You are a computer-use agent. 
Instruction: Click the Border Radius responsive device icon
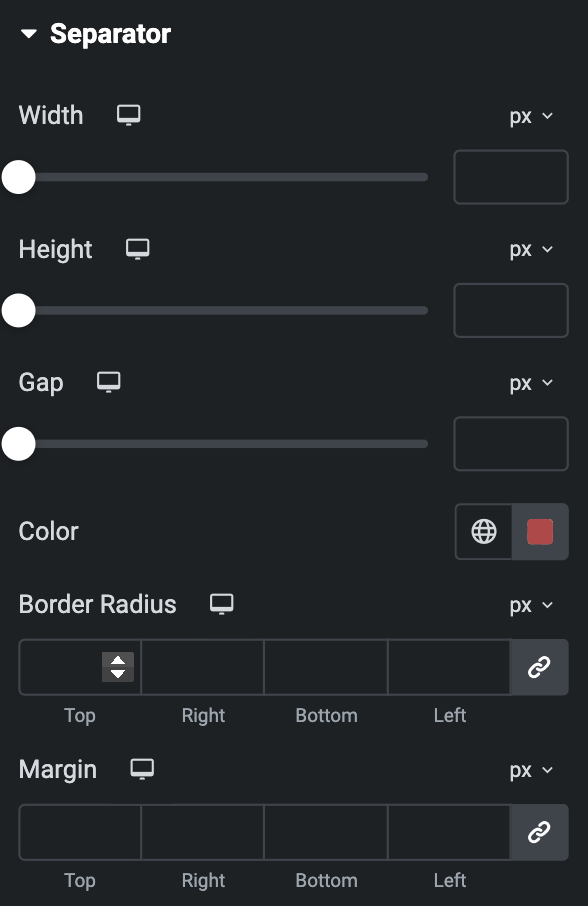coord(221,604)
